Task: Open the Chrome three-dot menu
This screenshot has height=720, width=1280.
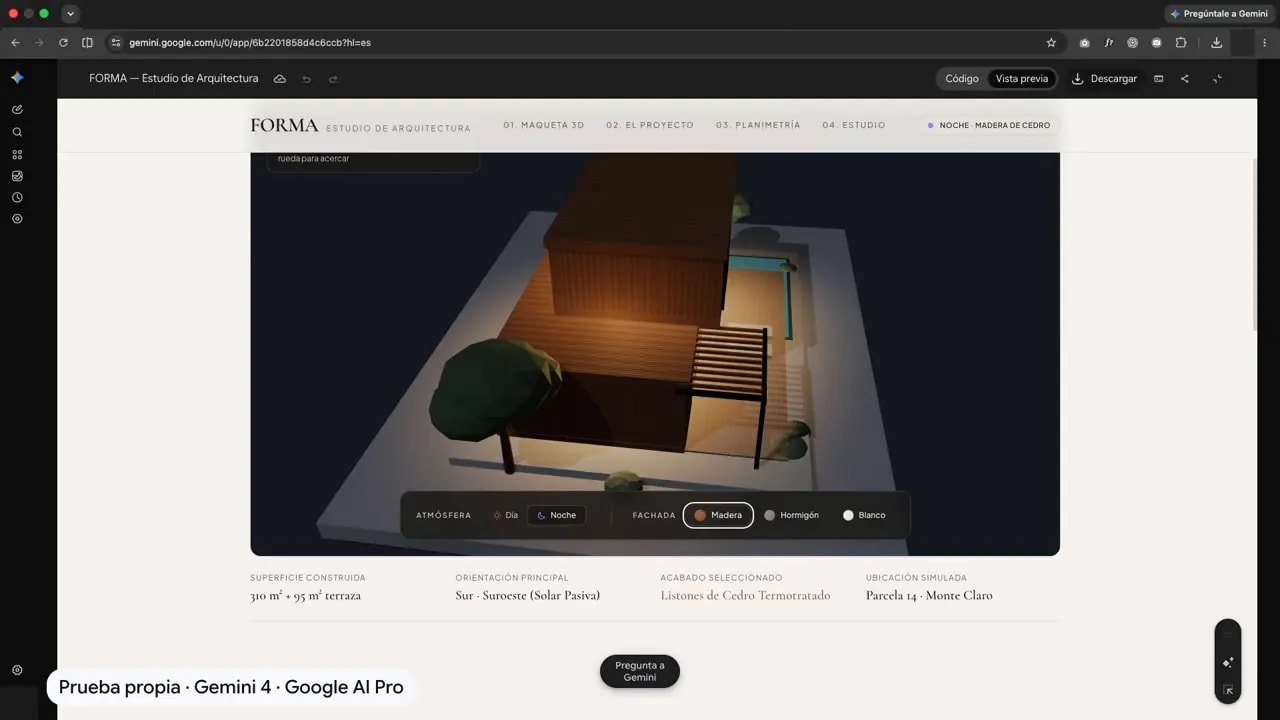Action: click(x=1265, y=43)
